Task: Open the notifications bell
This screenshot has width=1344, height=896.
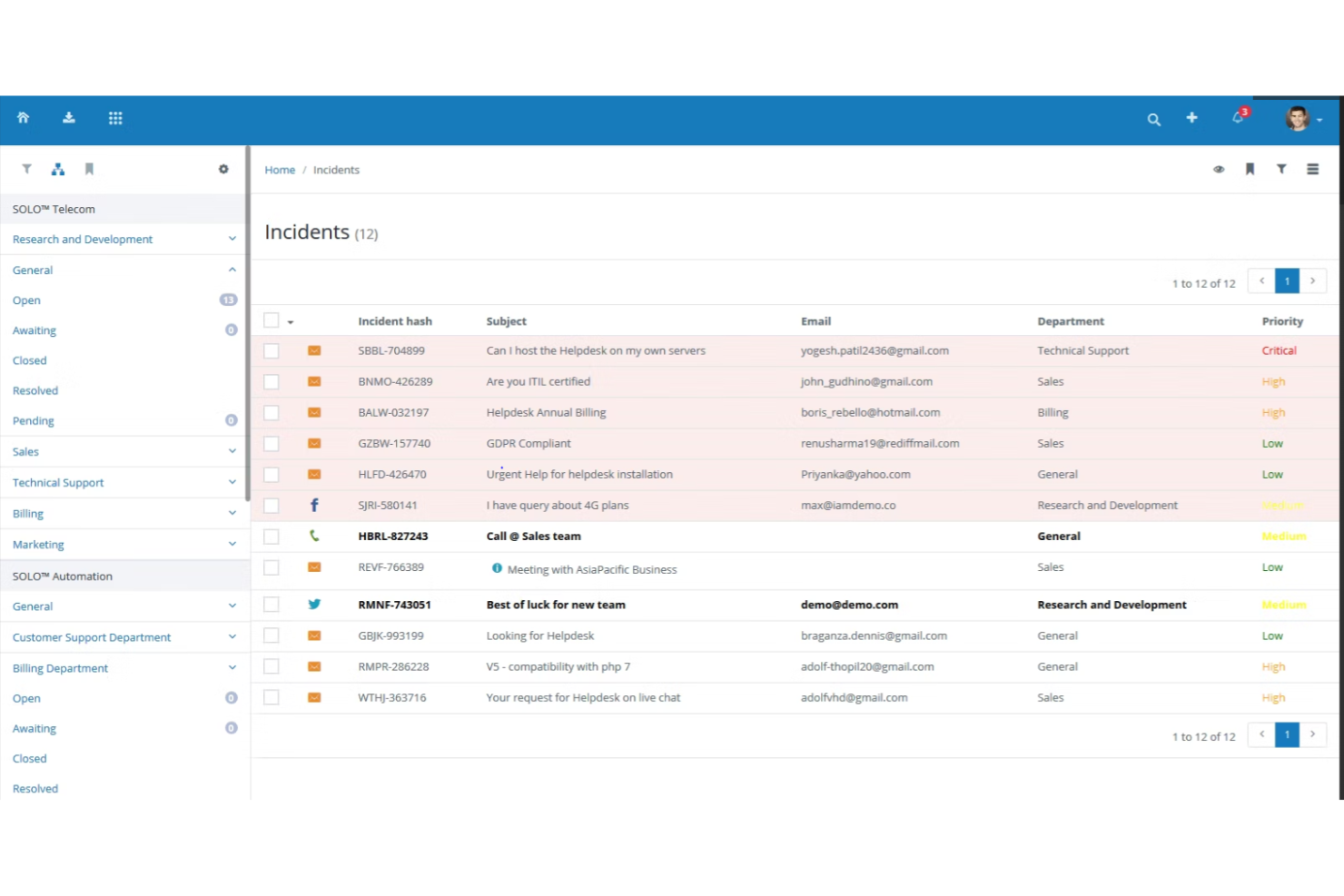Action: coord(1237,119)
